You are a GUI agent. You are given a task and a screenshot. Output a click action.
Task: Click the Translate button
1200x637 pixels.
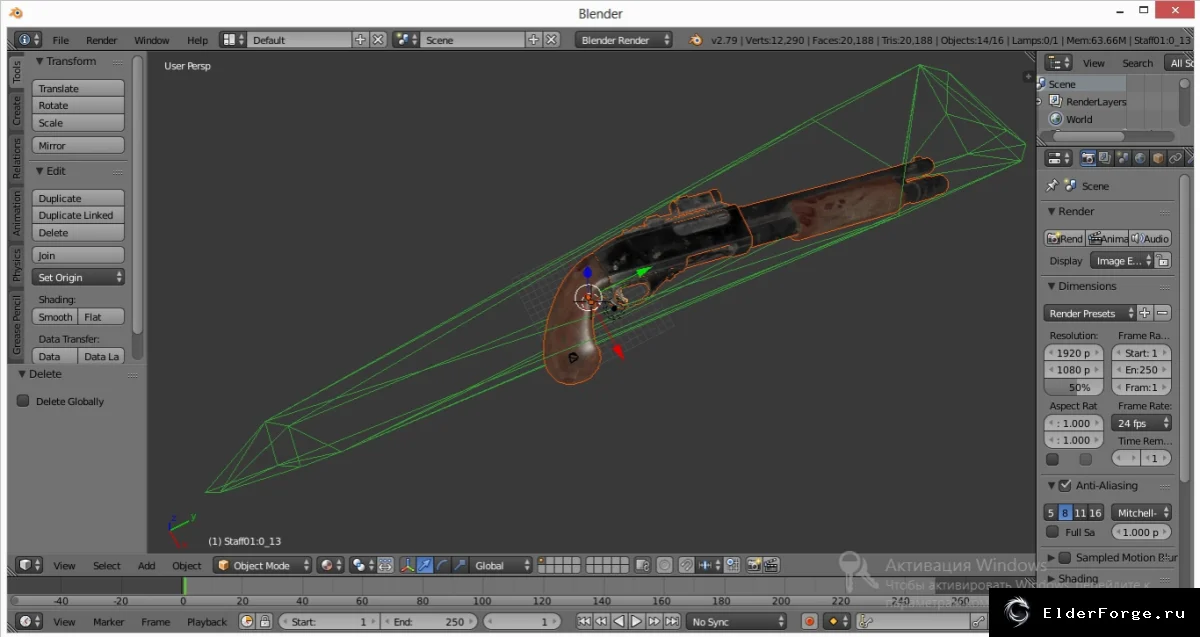79,89
